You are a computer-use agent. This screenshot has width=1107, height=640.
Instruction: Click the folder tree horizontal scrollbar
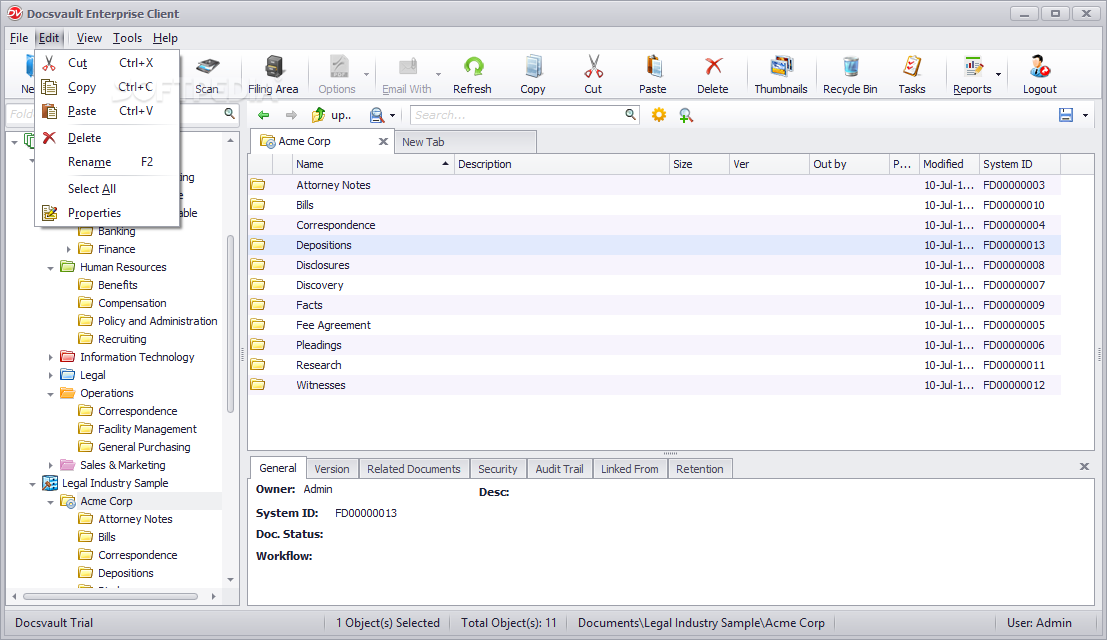click(111, 596)
